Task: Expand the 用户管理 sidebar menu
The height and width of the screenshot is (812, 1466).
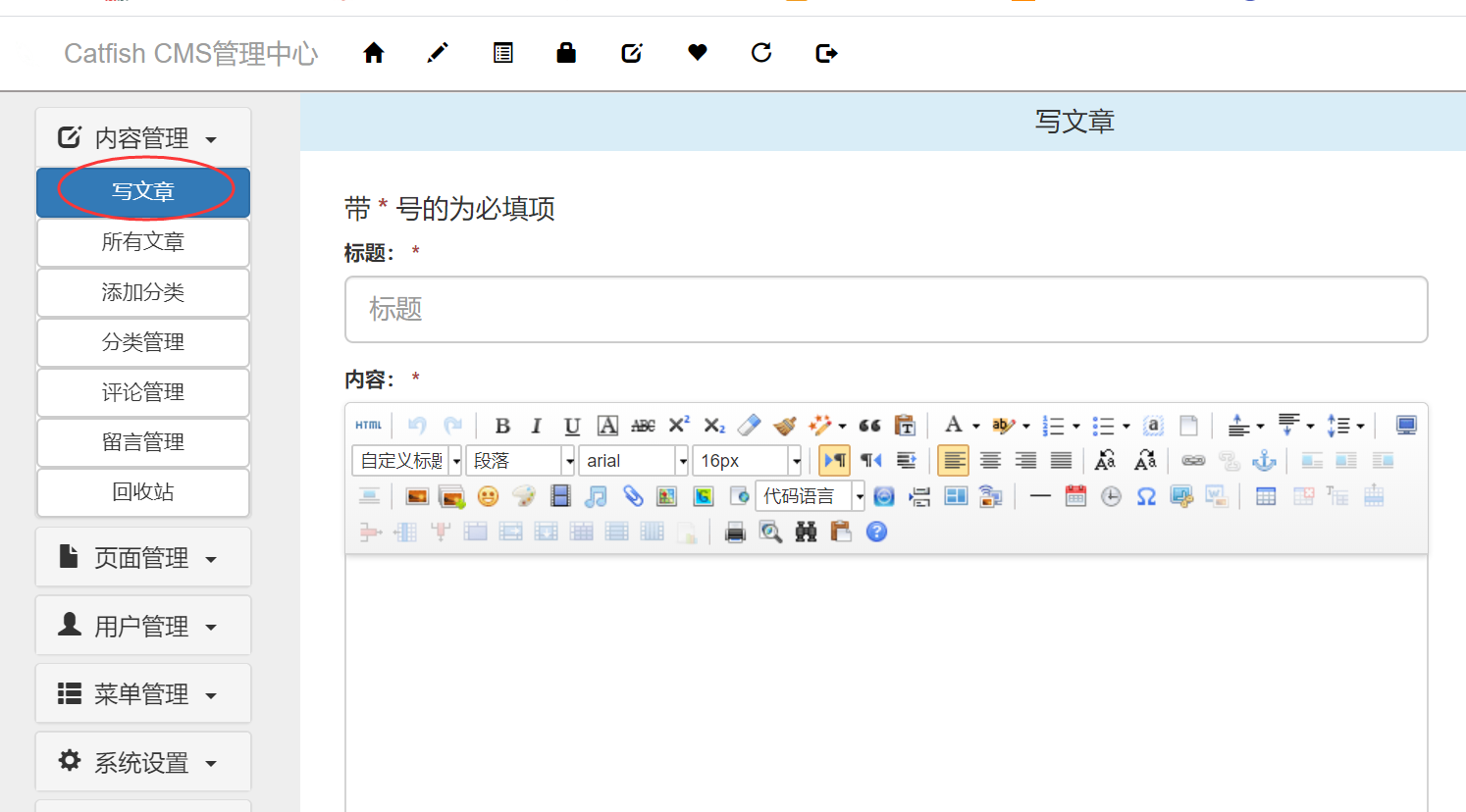Action: coord(143,626)
